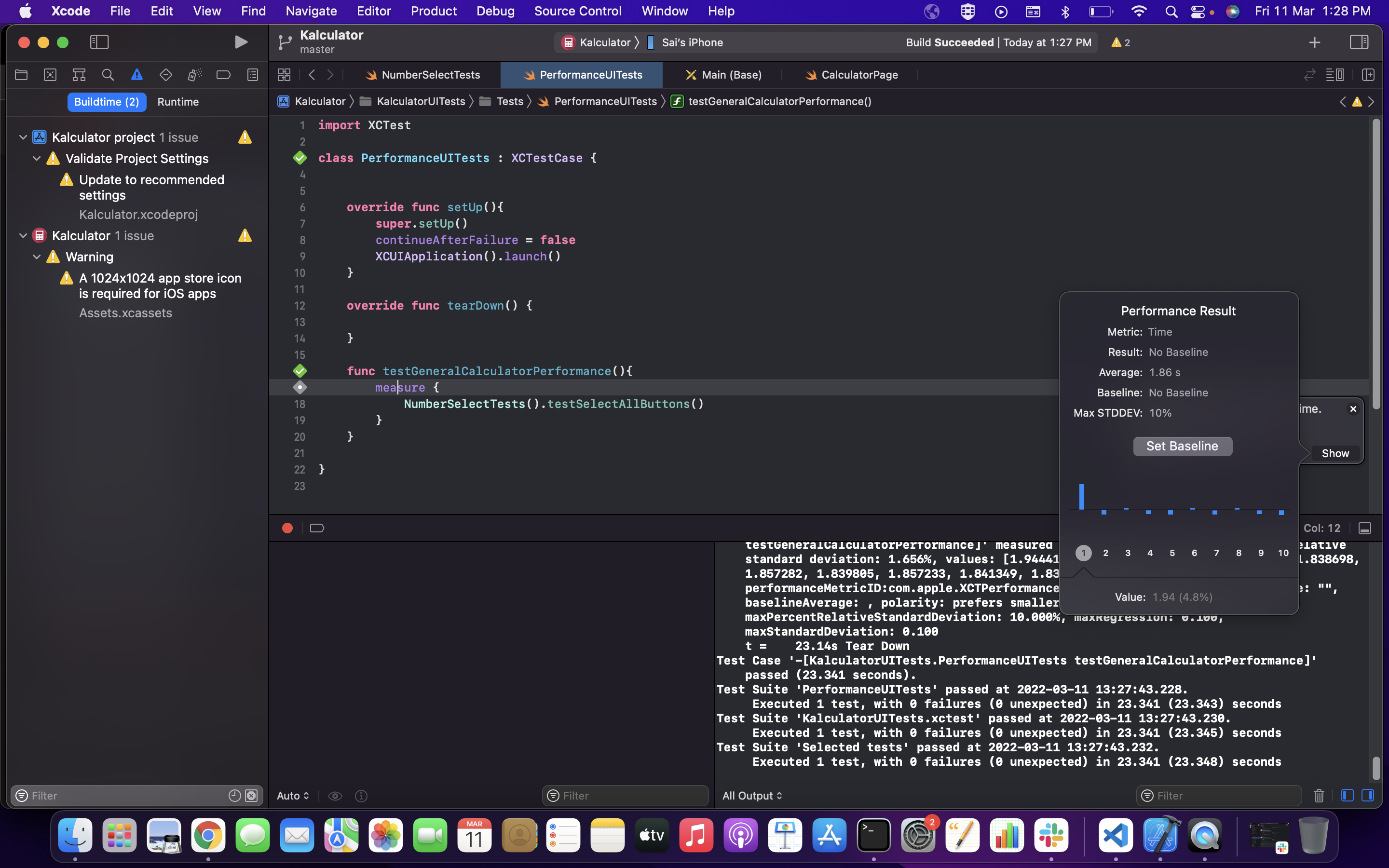Open the Breakpoint navigator icon

[223, 75]
